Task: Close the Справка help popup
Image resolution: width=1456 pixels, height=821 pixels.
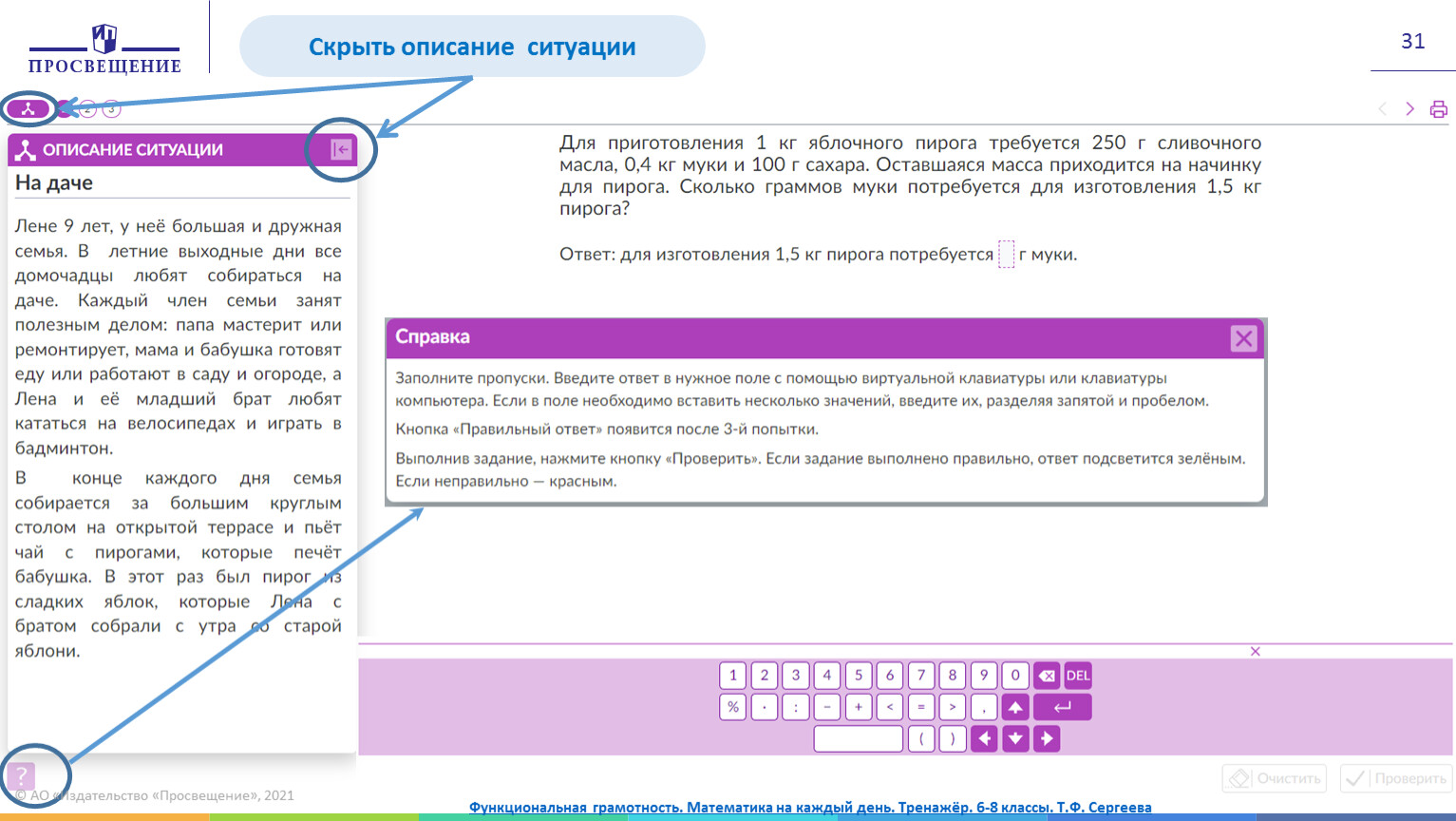Action: tap(1243, 338)
